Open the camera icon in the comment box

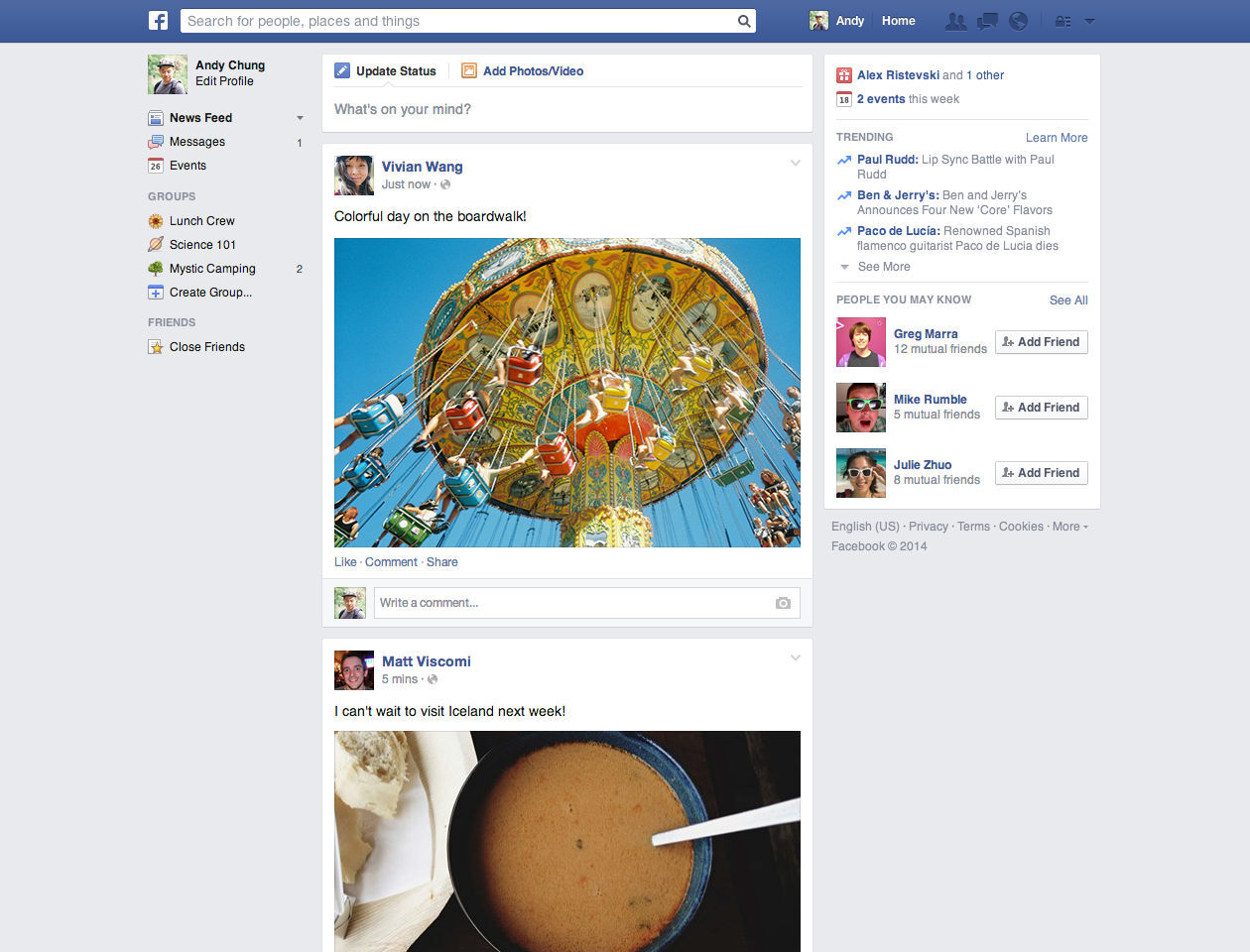[783, 602]
